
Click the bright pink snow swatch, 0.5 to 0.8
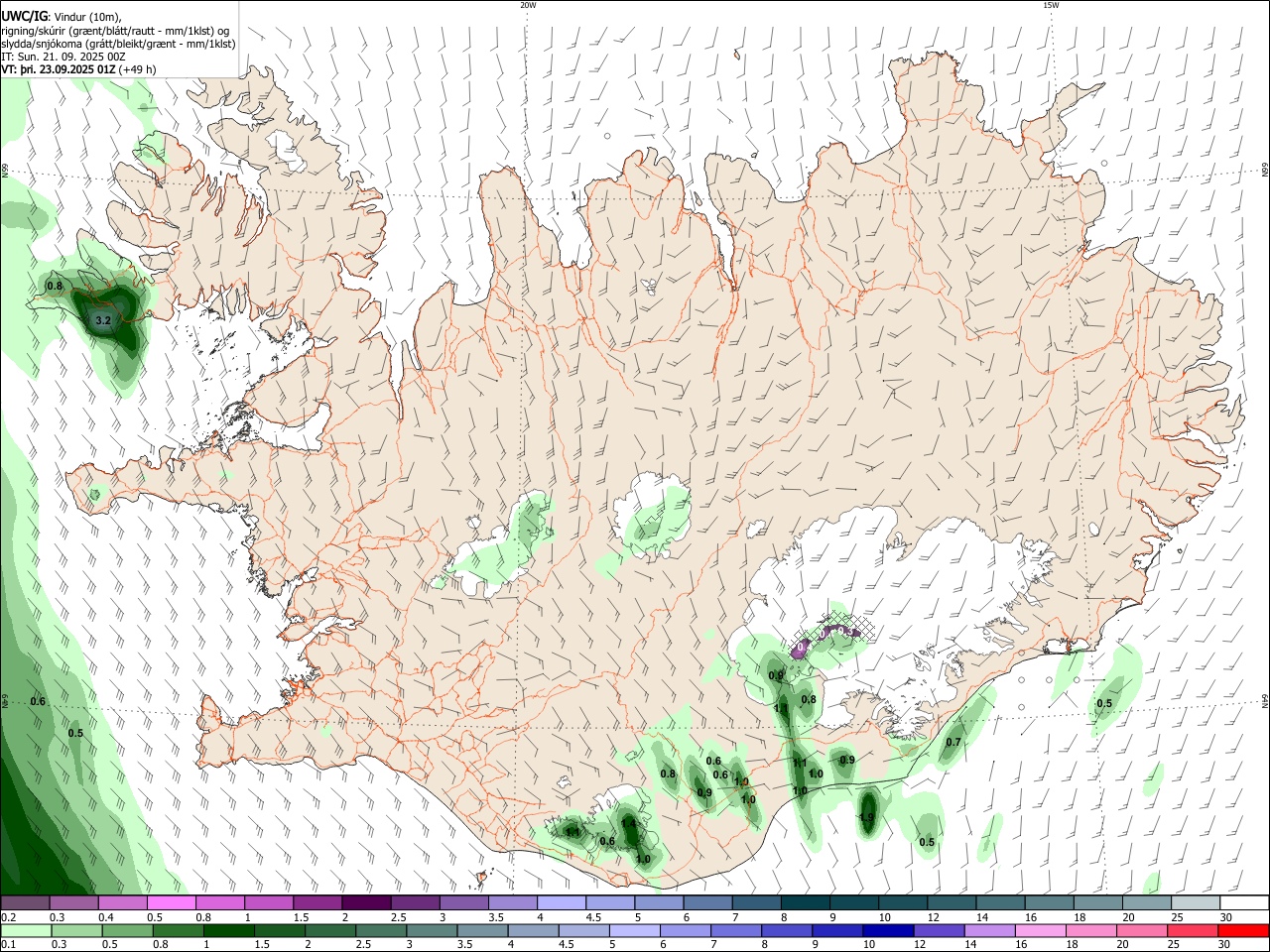[172, 902]
